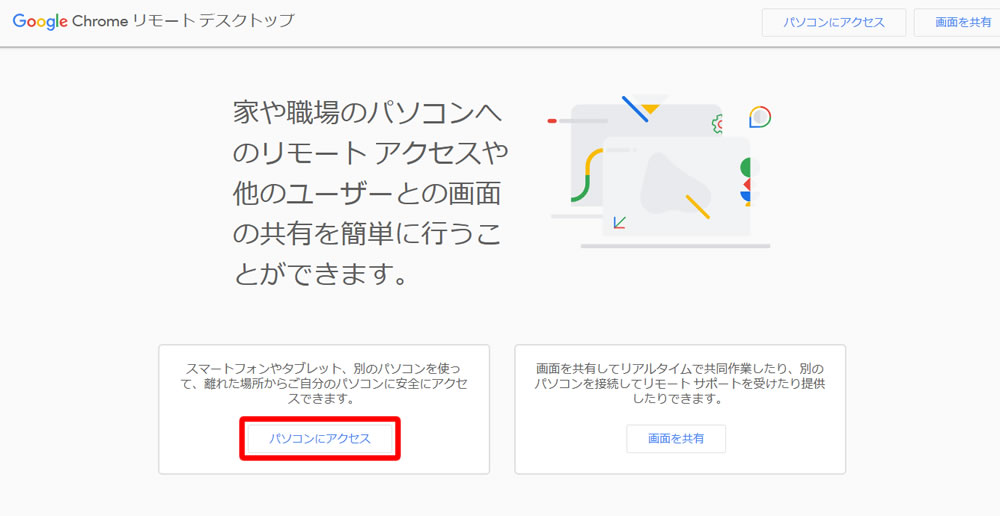Click the green semicircle shape in the illustration
The width and height of the screenshot is (1000, 516).
tap(745, 167)
